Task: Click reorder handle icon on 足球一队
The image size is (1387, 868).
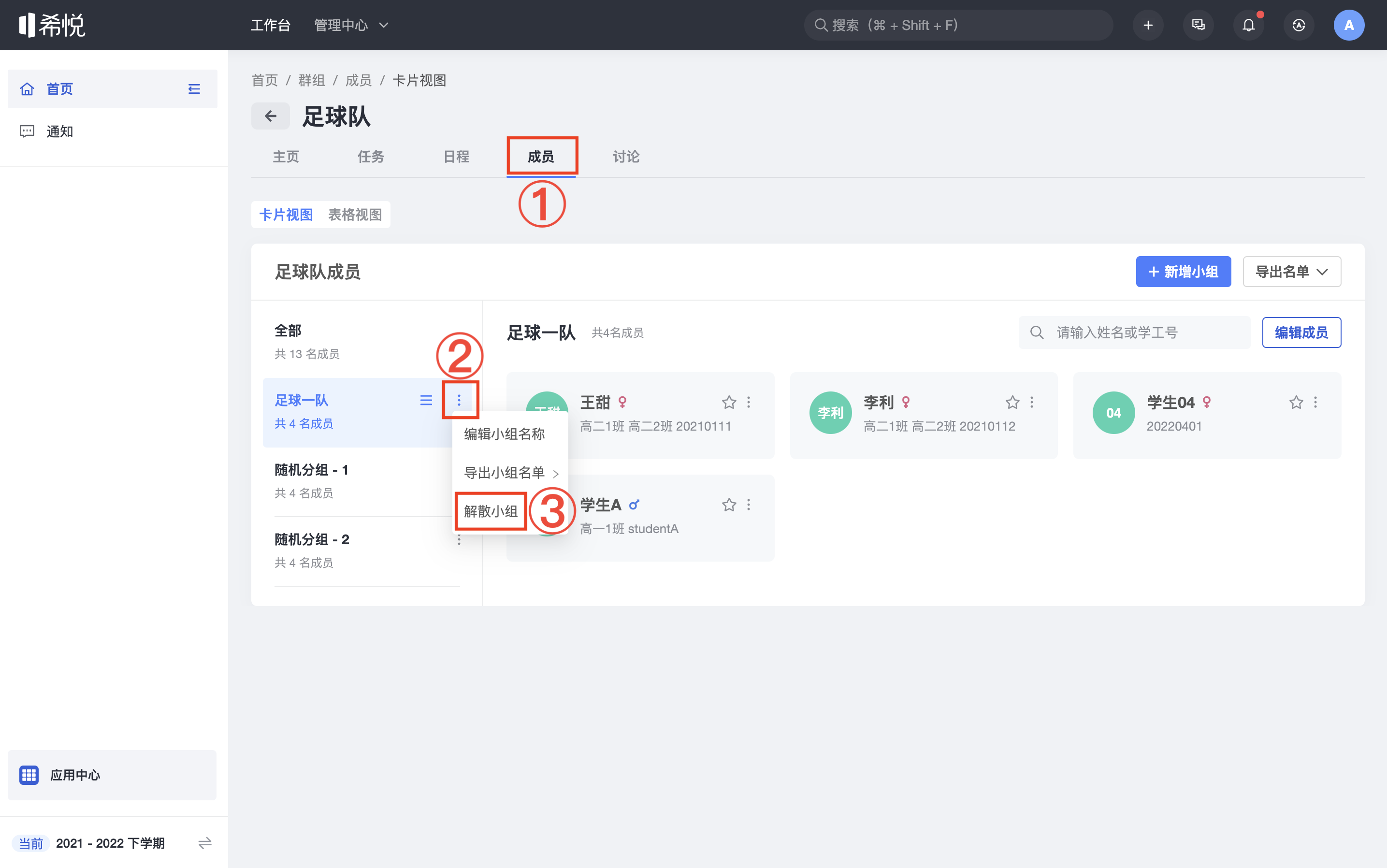Action: tap(426, 400)
